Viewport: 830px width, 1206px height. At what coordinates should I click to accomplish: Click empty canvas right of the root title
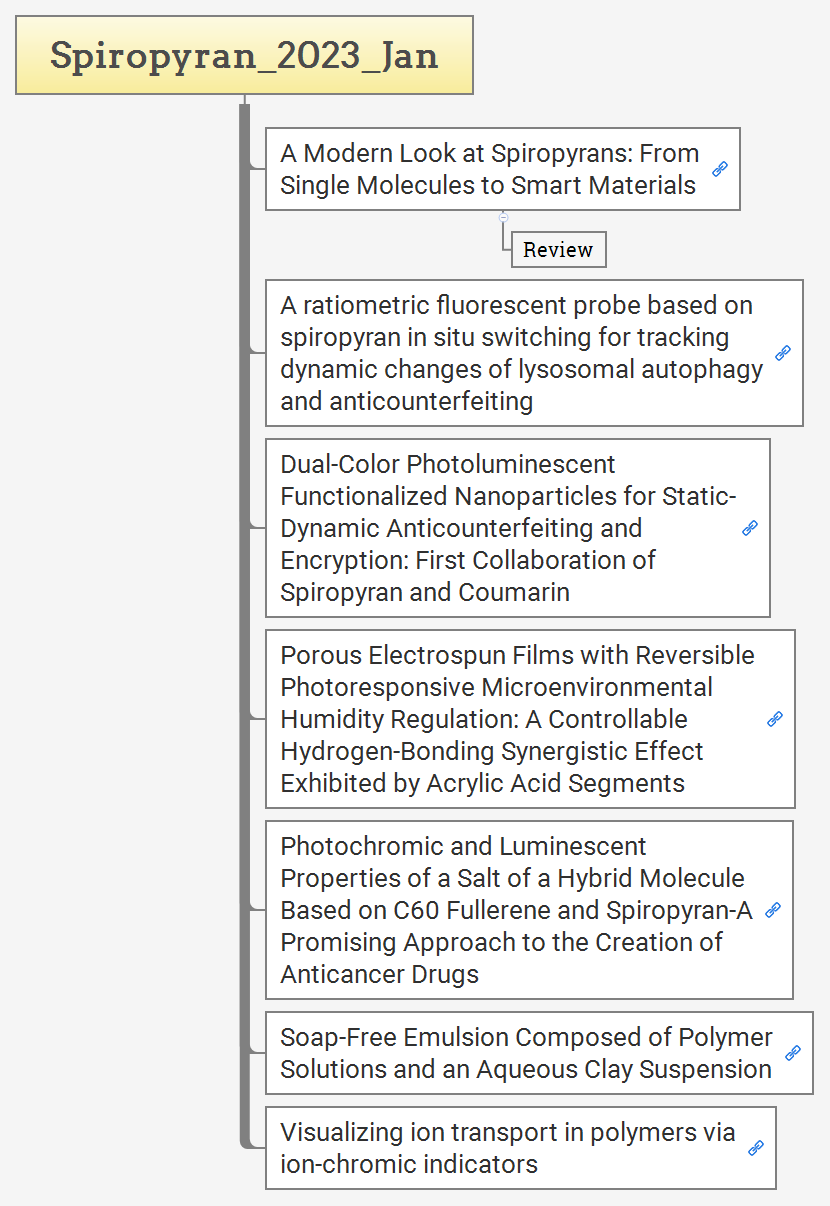(x=650, y=56)
